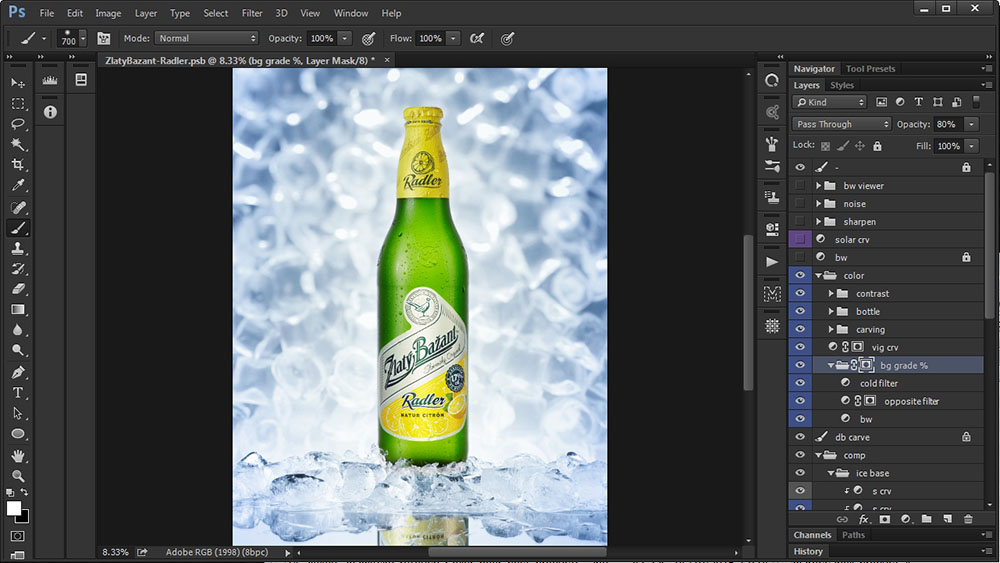Select the Brush tool in toolbar
This screenshot has height=563, width=1000.
click(18, 228)
